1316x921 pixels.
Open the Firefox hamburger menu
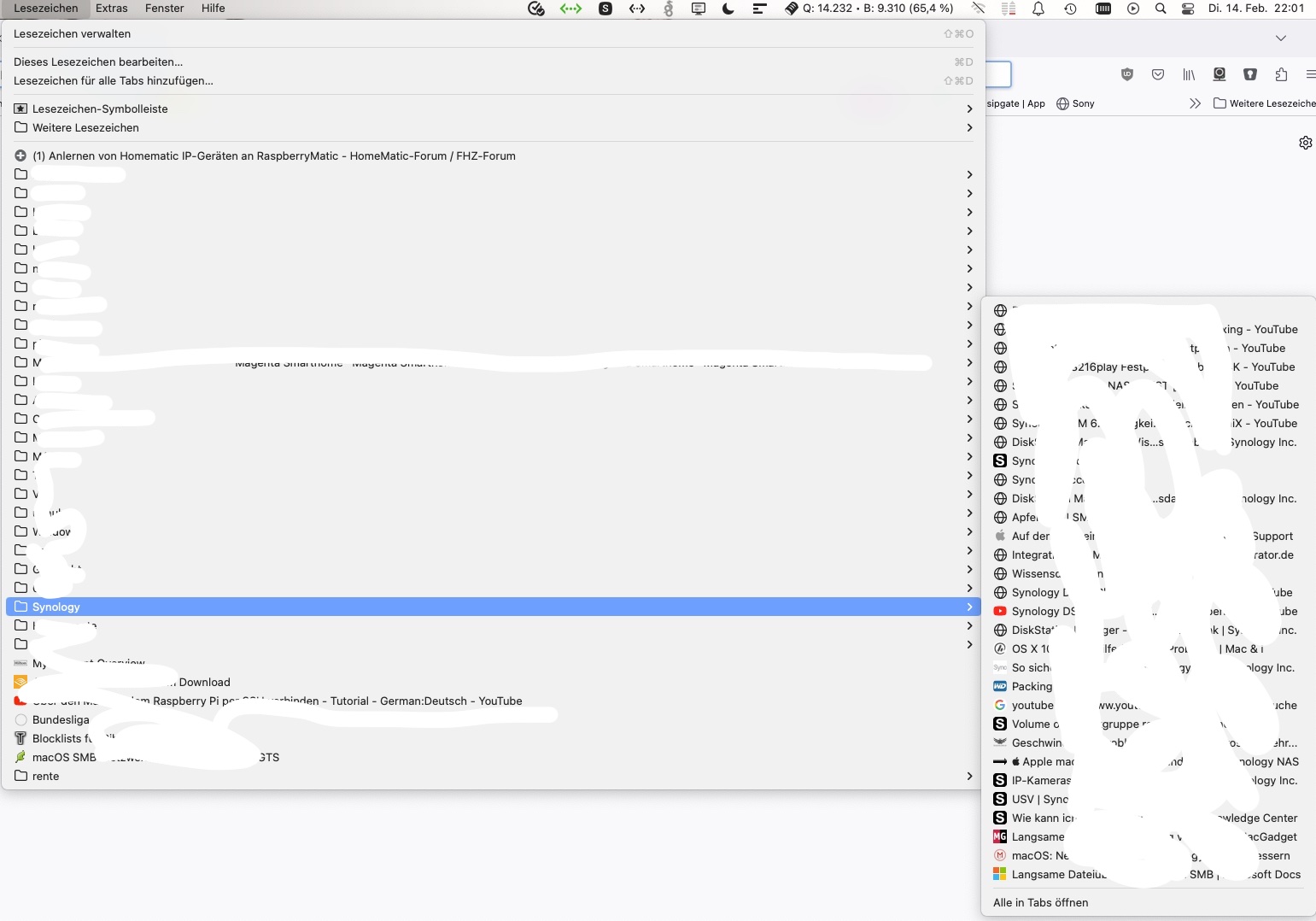[1310, 74]
